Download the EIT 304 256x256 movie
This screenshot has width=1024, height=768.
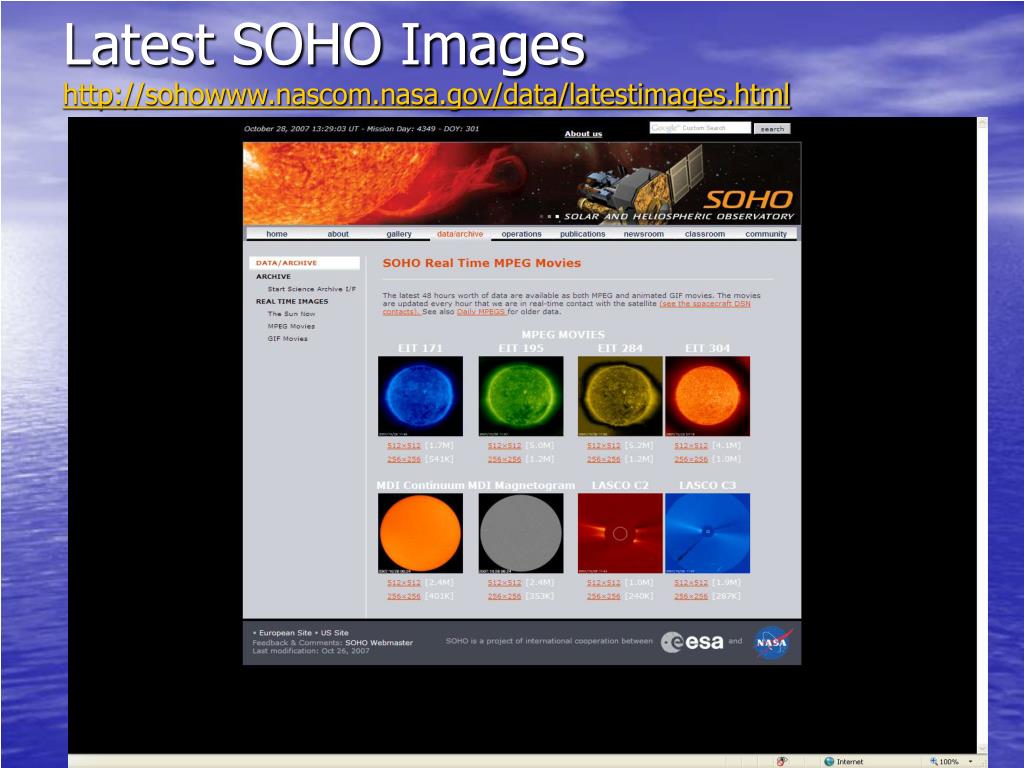691,459
